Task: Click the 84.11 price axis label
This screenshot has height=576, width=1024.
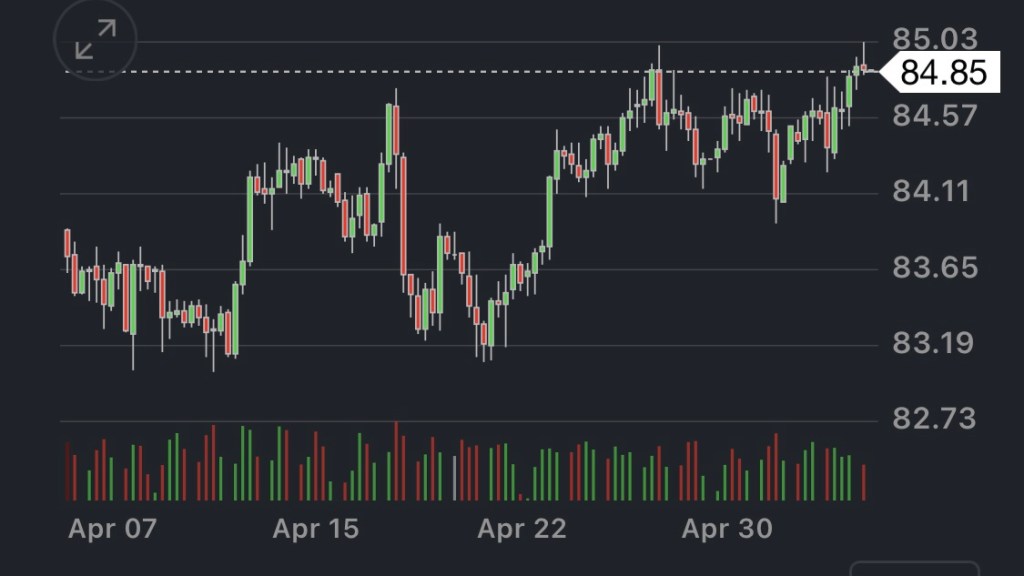Action: click(x=934, y=191)
